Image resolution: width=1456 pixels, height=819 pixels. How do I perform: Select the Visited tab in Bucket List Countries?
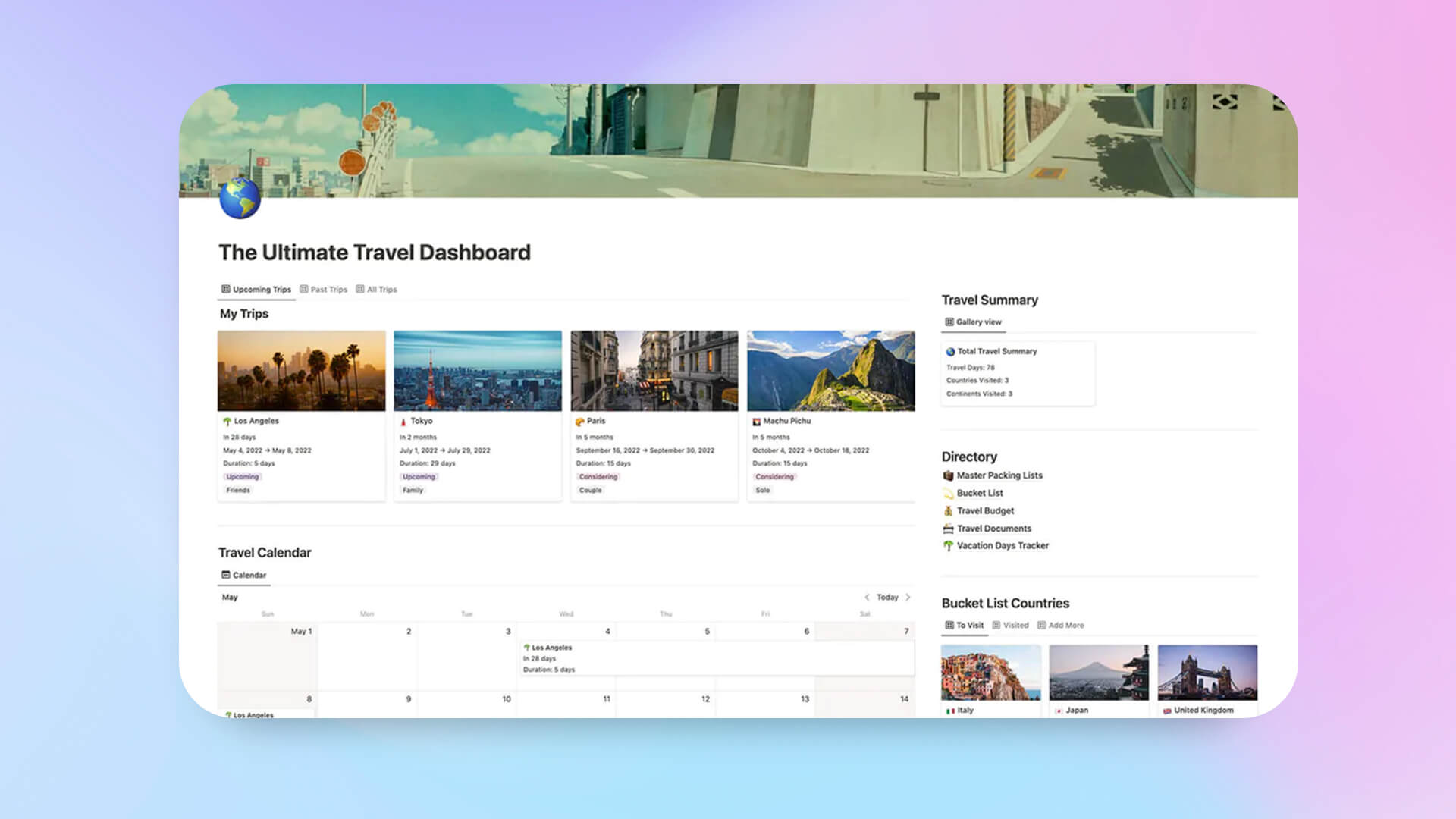click(x=1014, y=625)
